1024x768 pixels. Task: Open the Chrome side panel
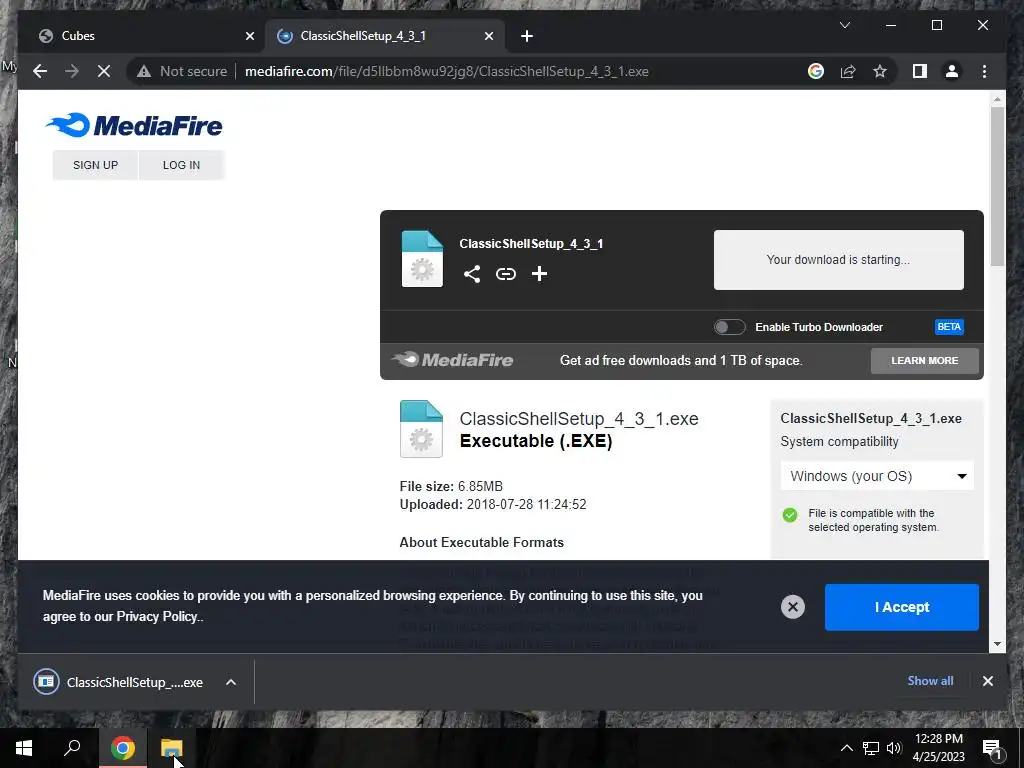(x=920, y=71)
